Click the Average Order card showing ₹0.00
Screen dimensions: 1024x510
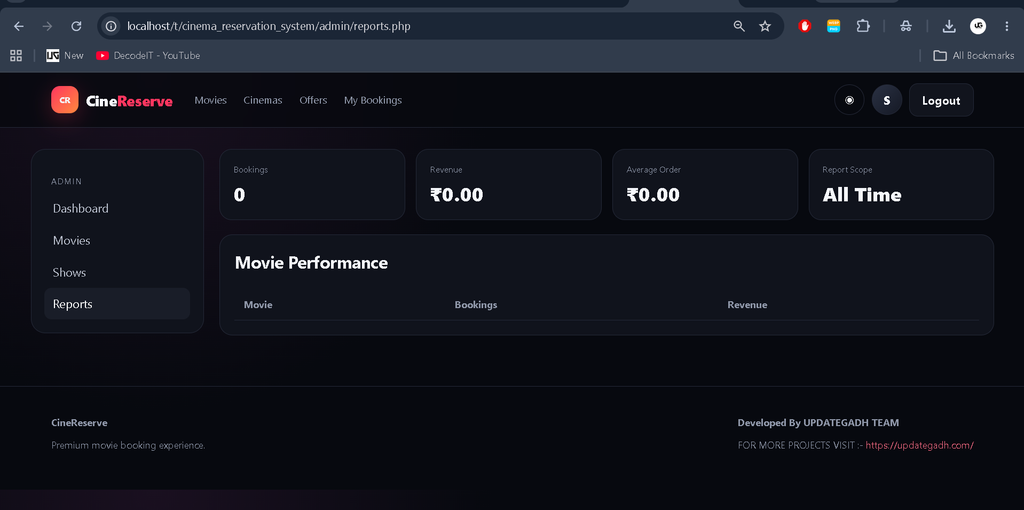tap(705, 185)
